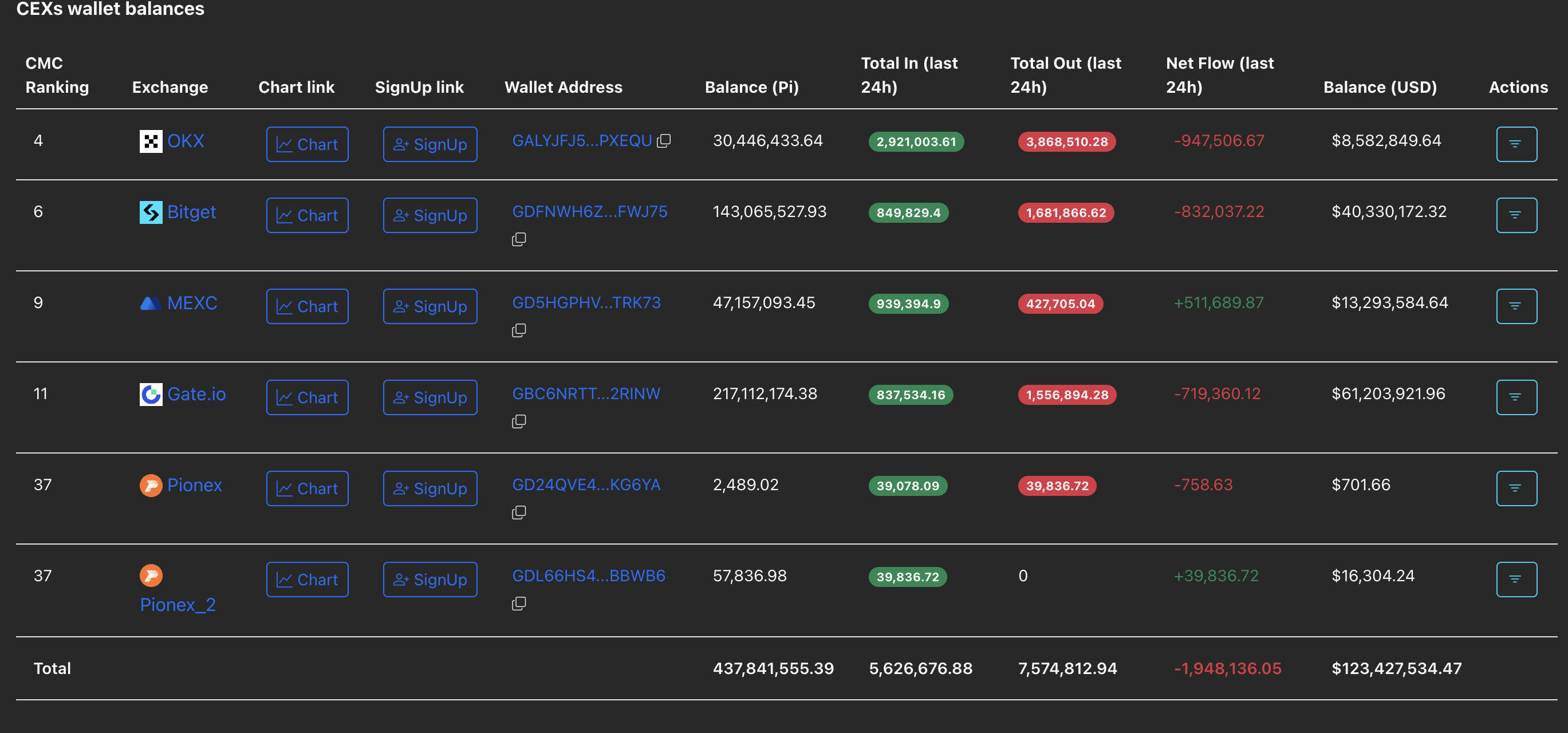Open the MEXC exchange link

[x=192, y=303]
